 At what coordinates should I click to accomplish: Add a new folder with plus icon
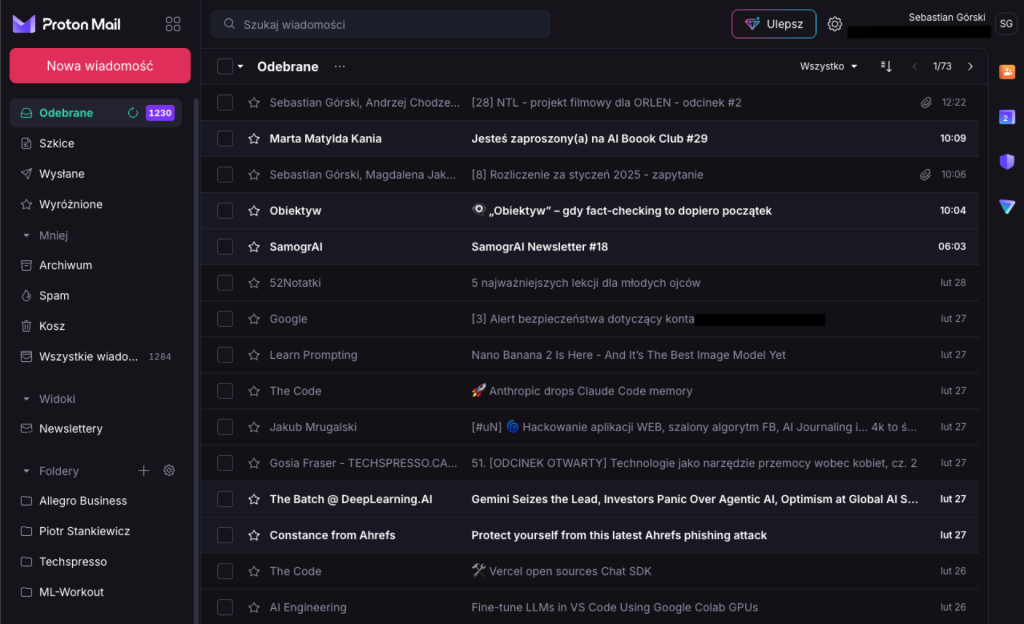tap(143, 471)
